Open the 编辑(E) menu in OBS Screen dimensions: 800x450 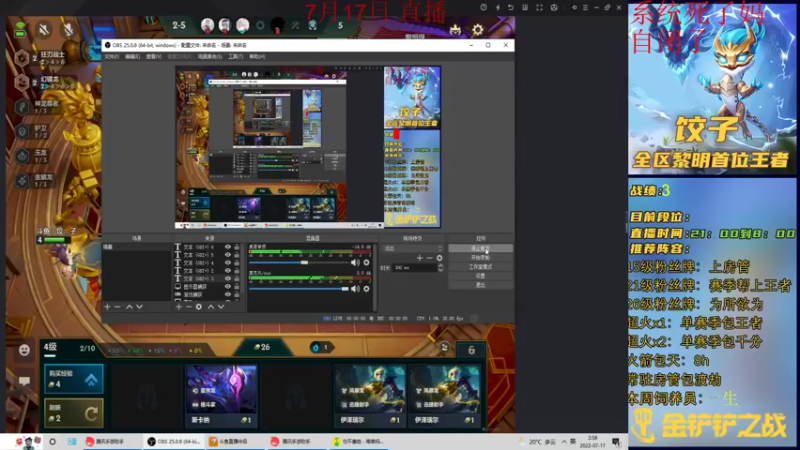[x=133, y=57]
